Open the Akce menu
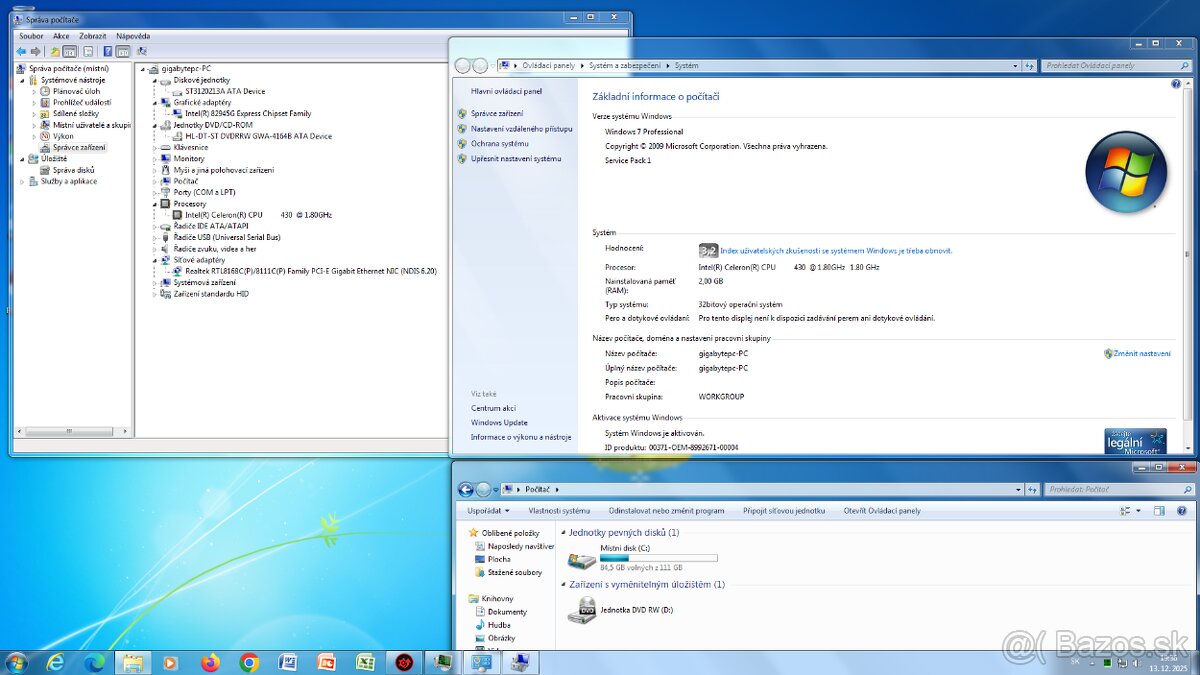 pos(61,36)
